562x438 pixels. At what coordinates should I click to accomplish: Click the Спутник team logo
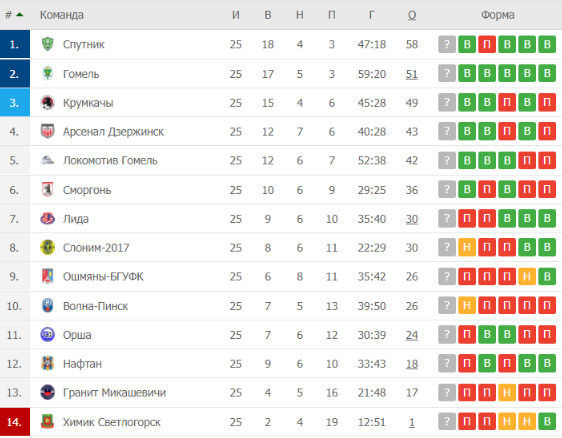point(47,44)
